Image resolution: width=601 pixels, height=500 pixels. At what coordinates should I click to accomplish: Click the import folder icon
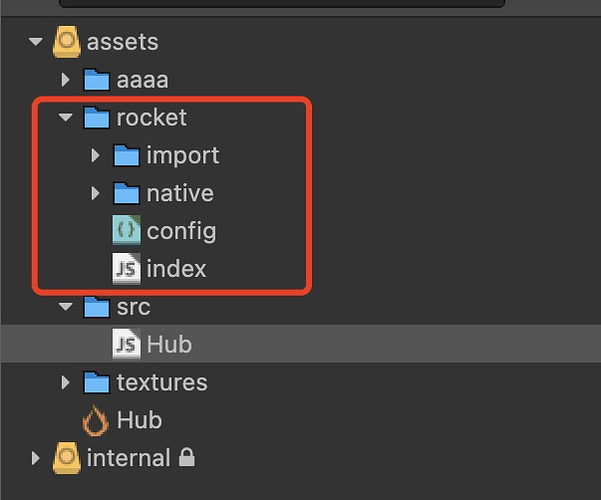(x=126, y=156)
